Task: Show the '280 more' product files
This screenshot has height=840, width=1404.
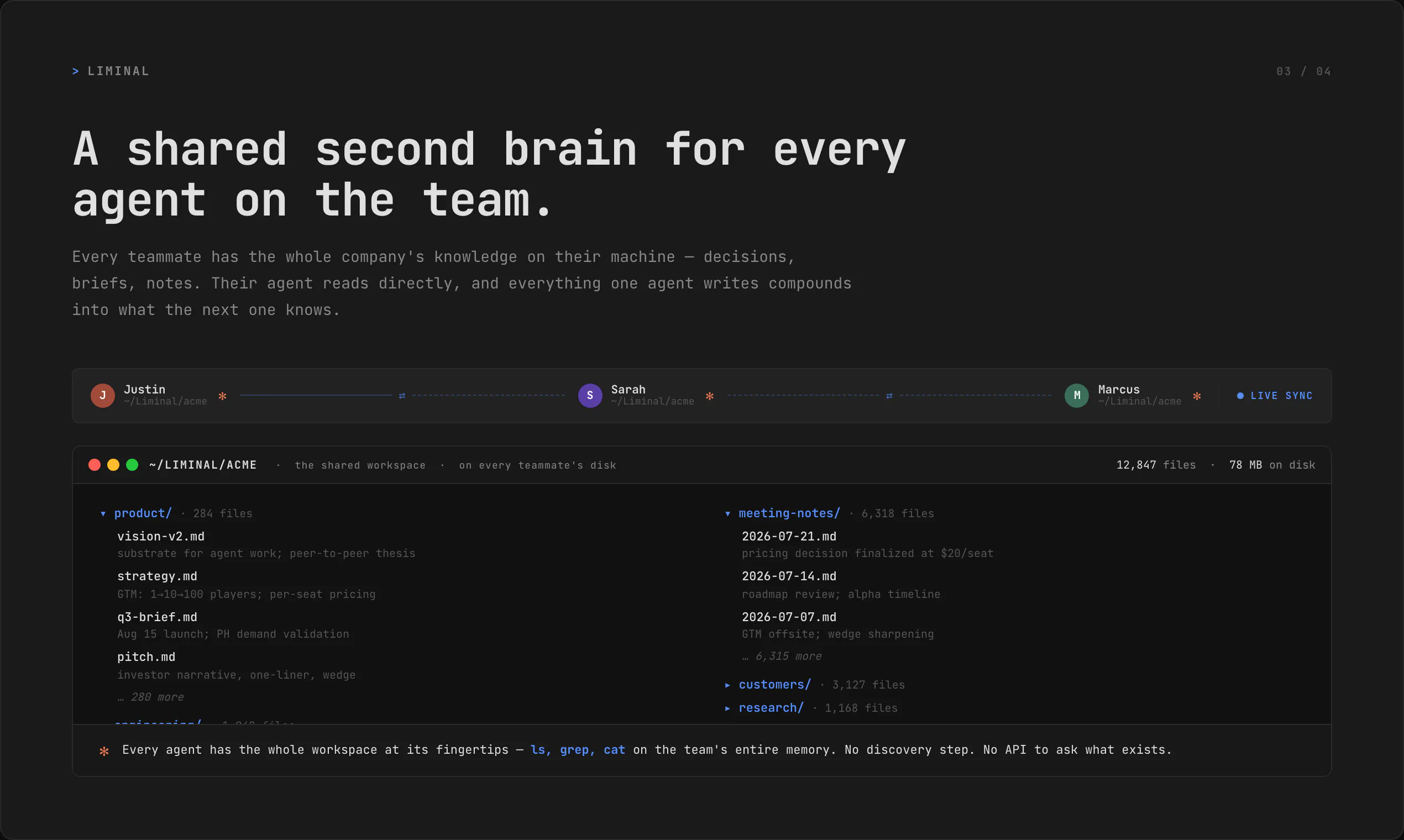Action: (150, 697)
